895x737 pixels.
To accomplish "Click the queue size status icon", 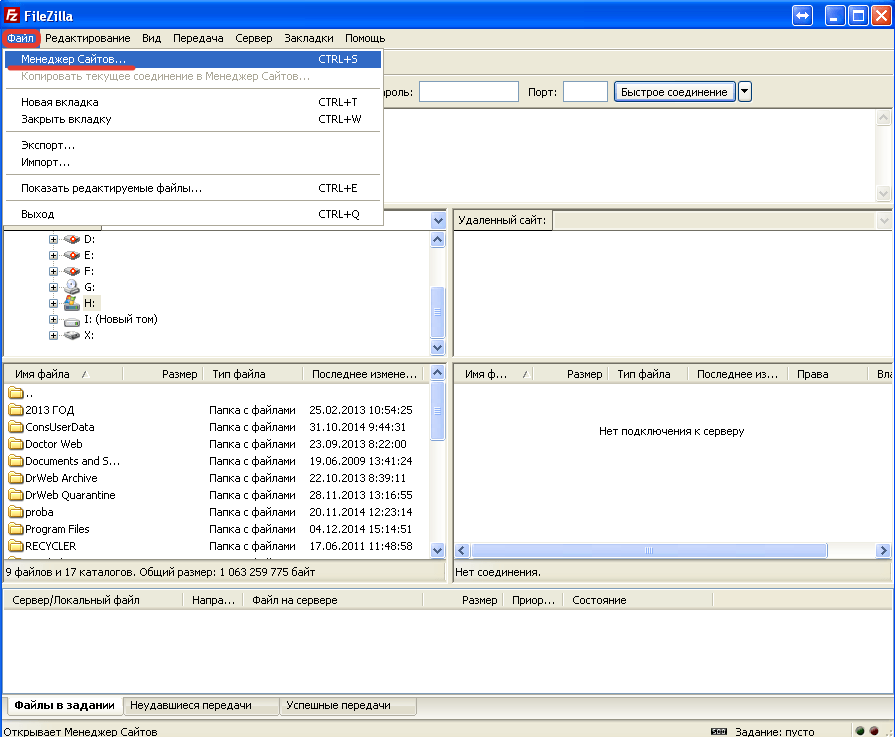I will pos(719,731).
